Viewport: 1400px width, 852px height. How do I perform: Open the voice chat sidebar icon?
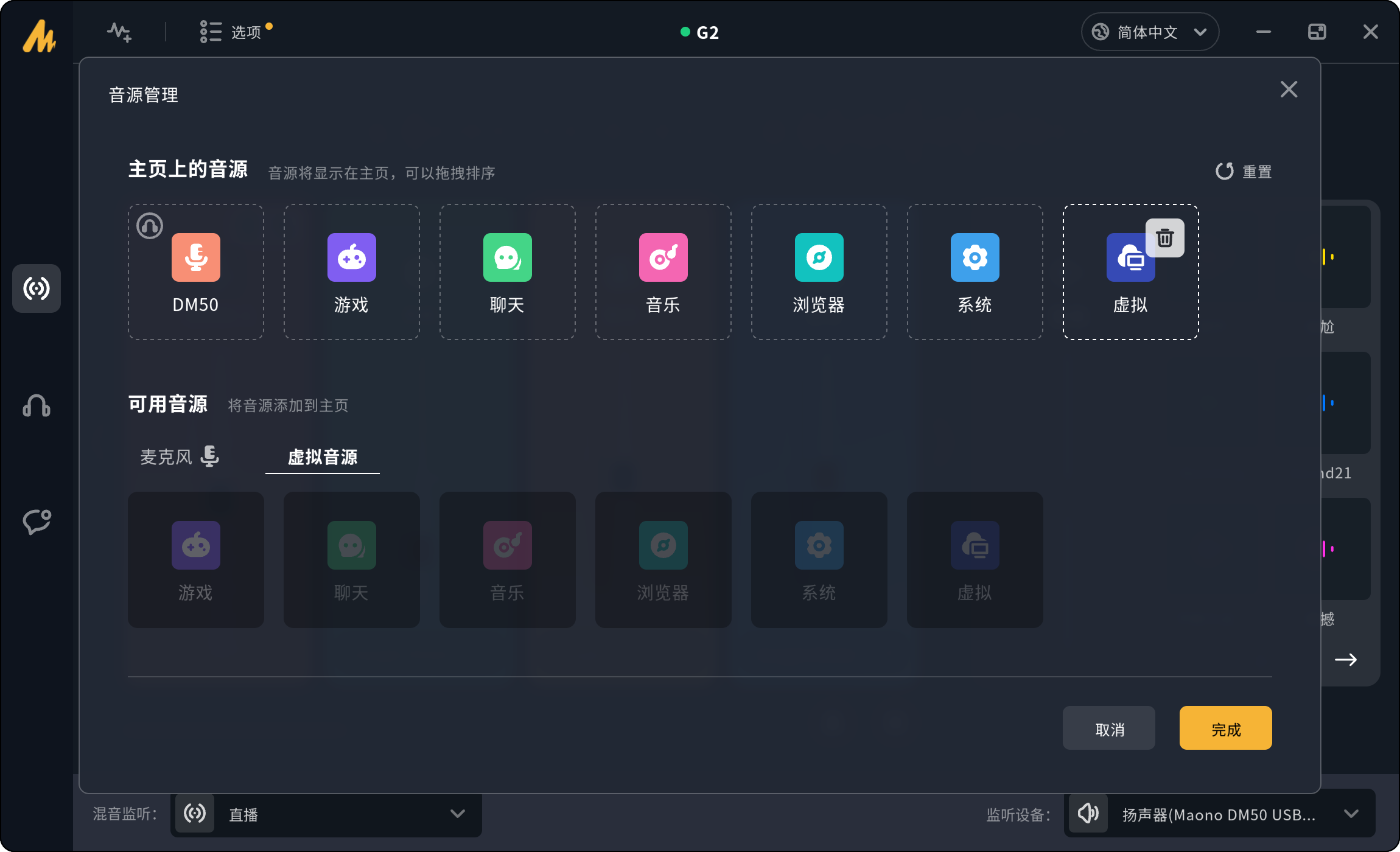click(x=37, y=522)
